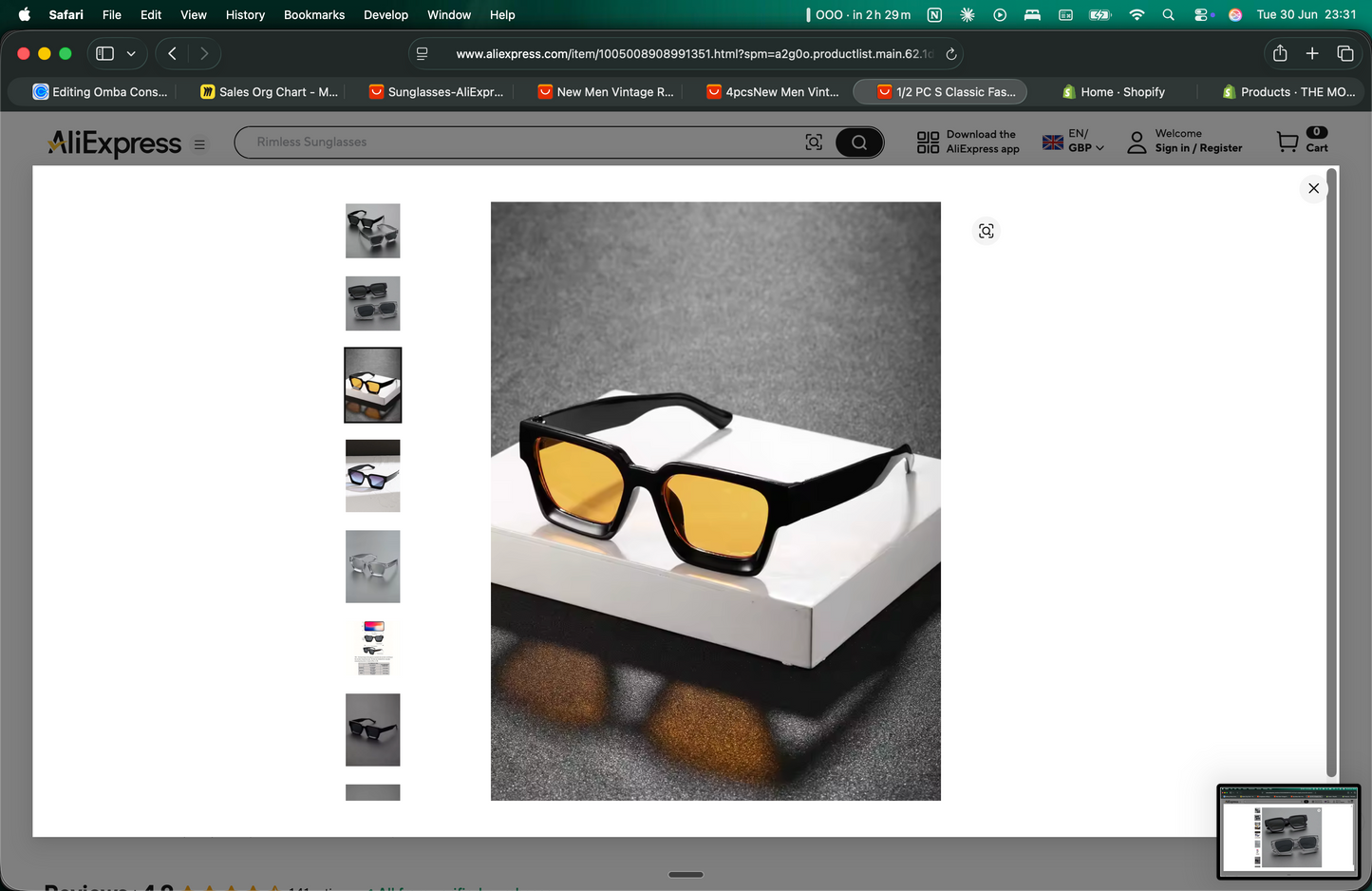Click the battery status icon
The image size is (1372, 891).
coord(1099,14)
